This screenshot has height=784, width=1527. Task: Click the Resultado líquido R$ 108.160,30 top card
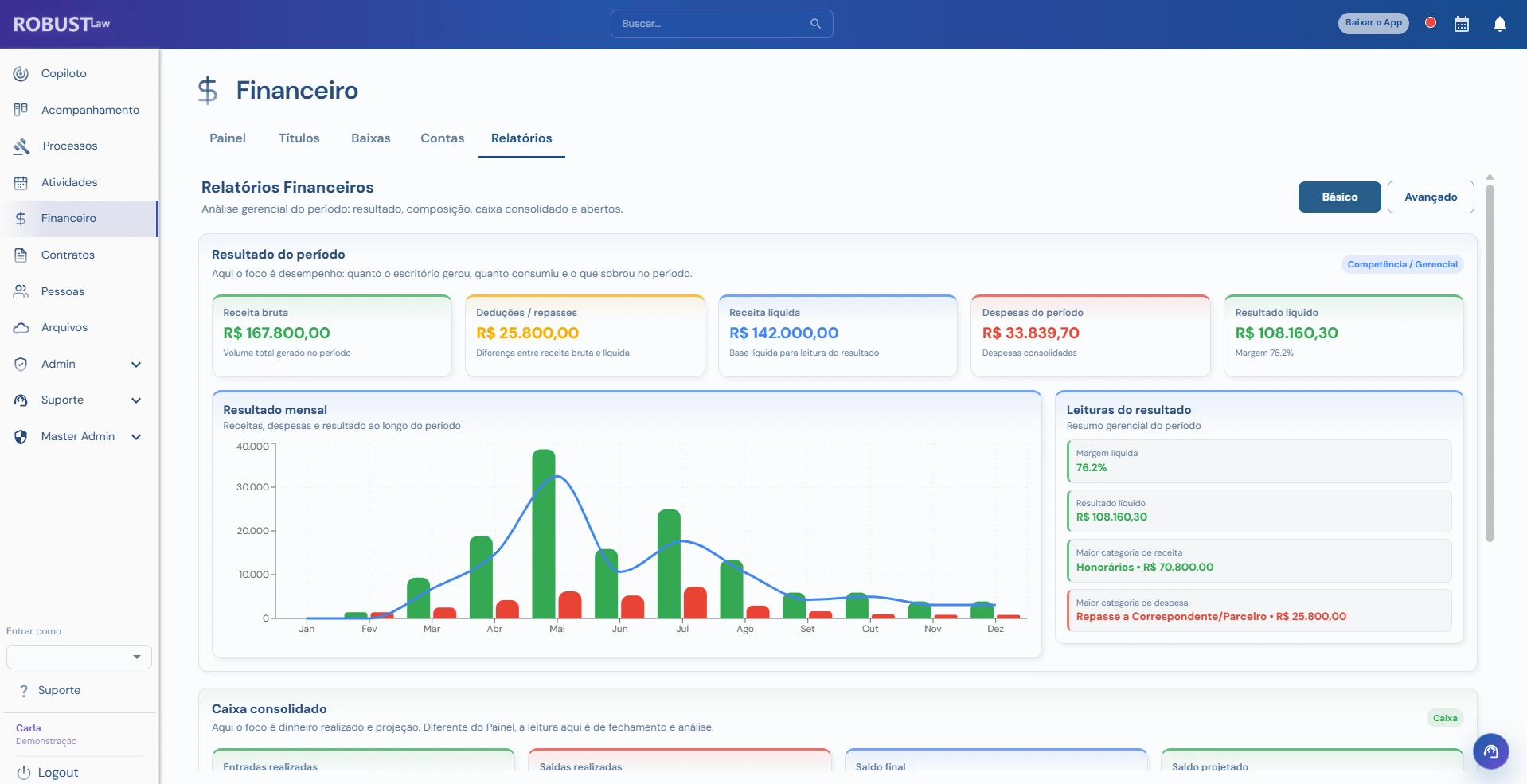coord(1344,336)
